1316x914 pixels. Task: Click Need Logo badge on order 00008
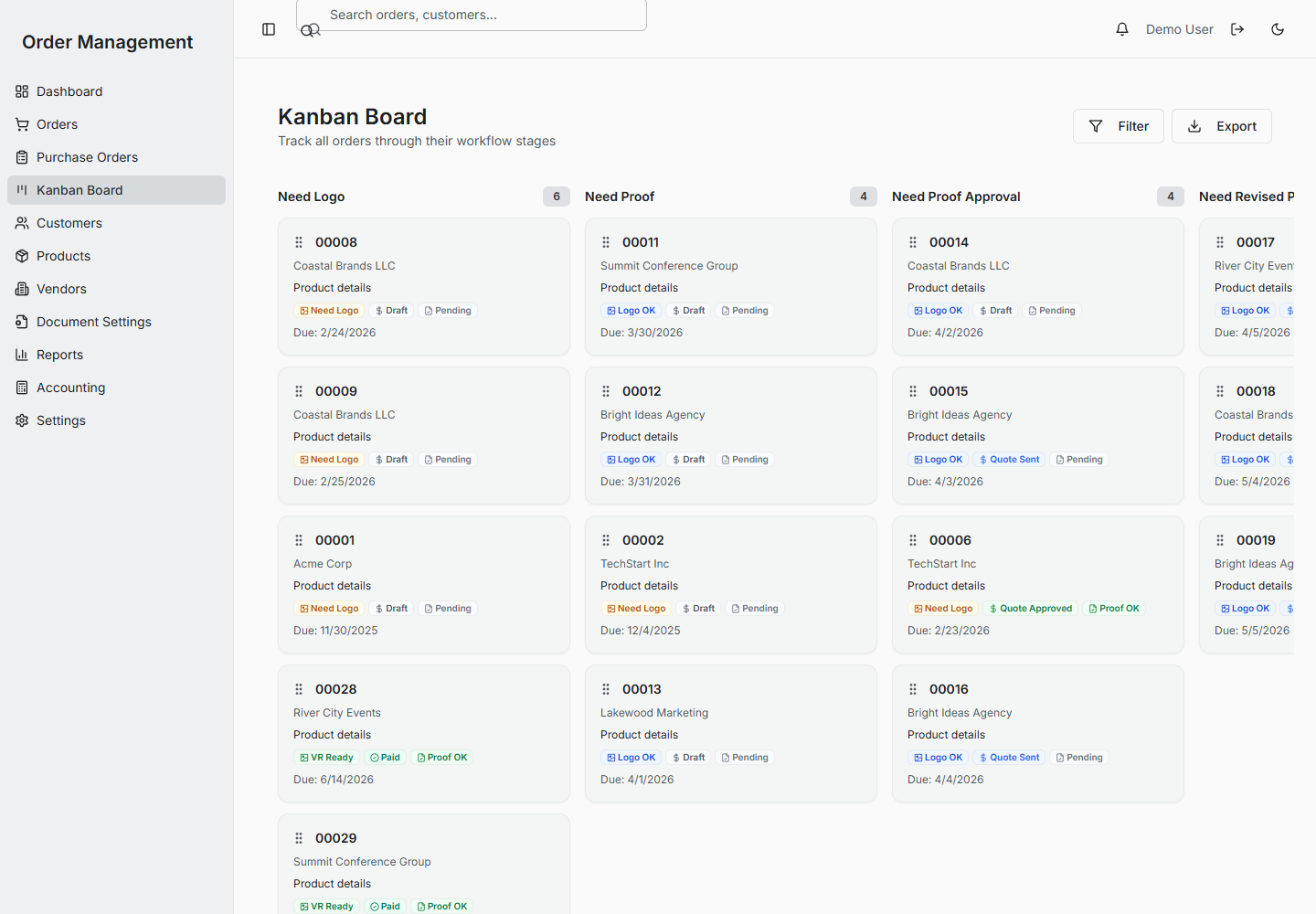point(329,311)
